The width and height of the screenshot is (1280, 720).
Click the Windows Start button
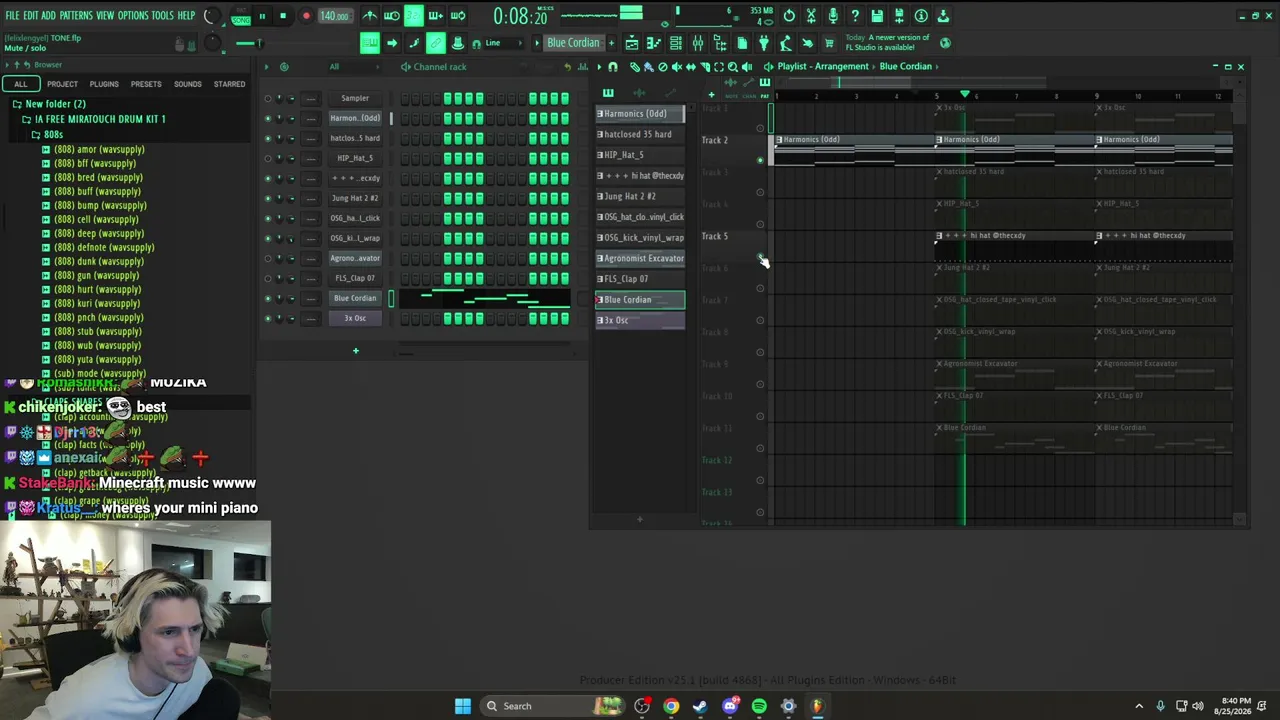tap(462, 706)
